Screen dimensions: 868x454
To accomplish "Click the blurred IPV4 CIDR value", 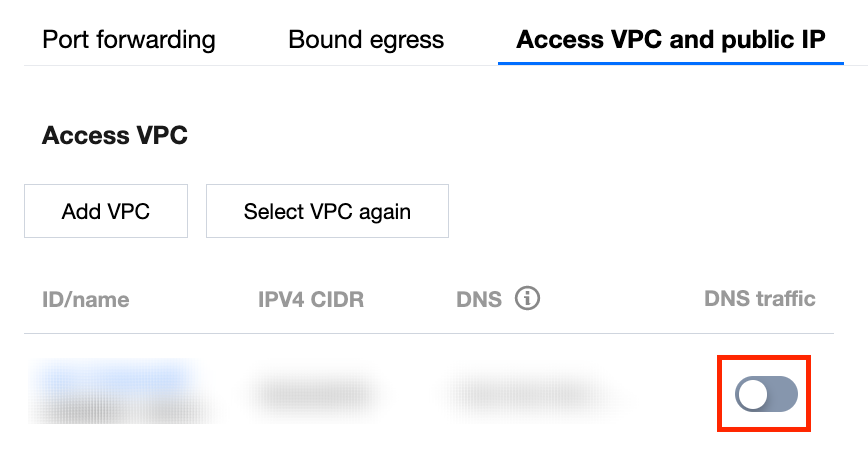I will pyautogui.click(x=314, y=394).
